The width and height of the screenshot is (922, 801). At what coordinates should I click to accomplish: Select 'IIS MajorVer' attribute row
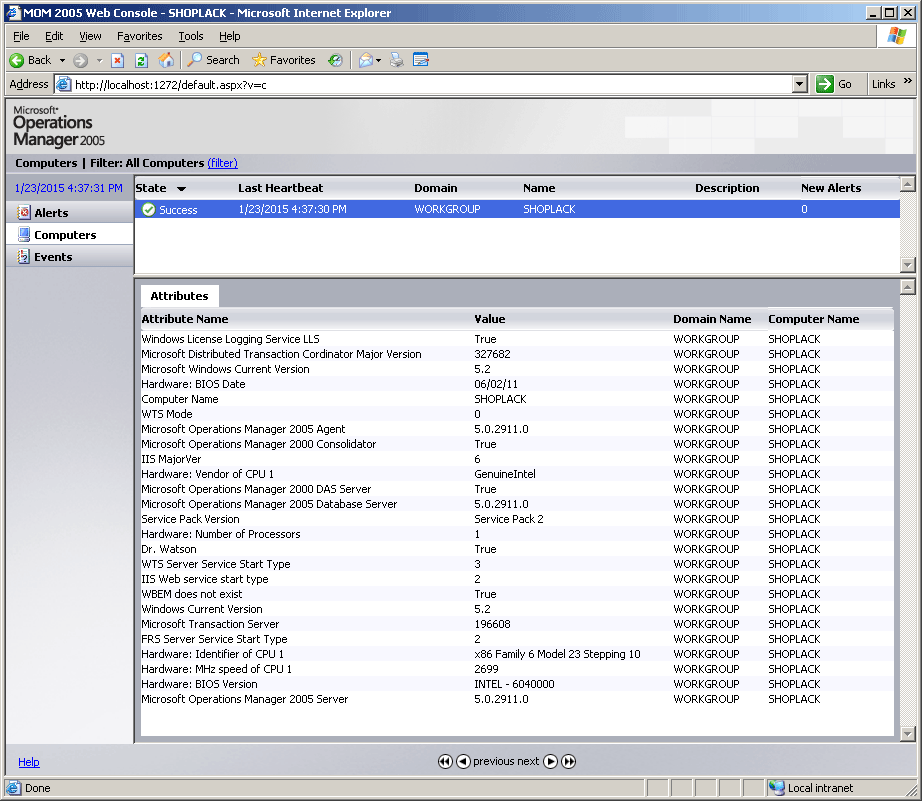pos(517,459)
